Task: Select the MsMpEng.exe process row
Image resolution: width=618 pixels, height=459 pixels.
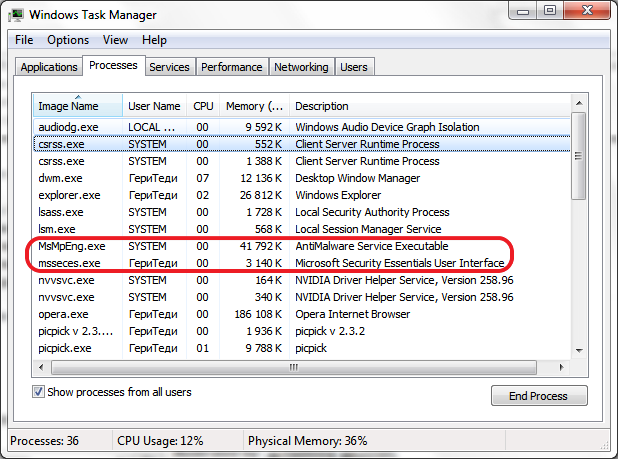Action: pos(71,246)
